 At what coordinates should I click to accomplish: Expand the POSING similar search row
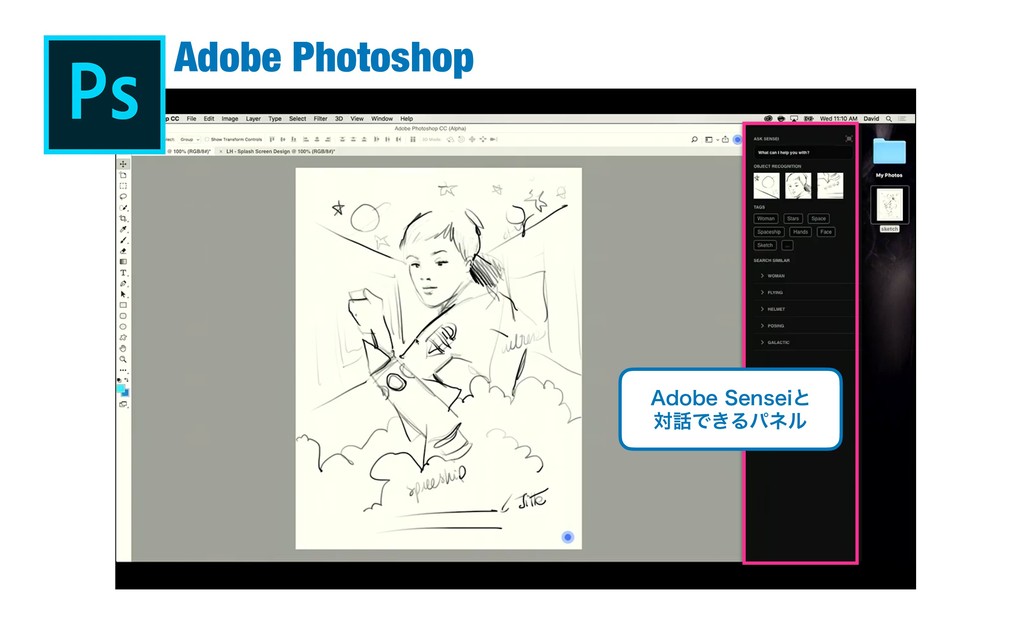[803, 325]
